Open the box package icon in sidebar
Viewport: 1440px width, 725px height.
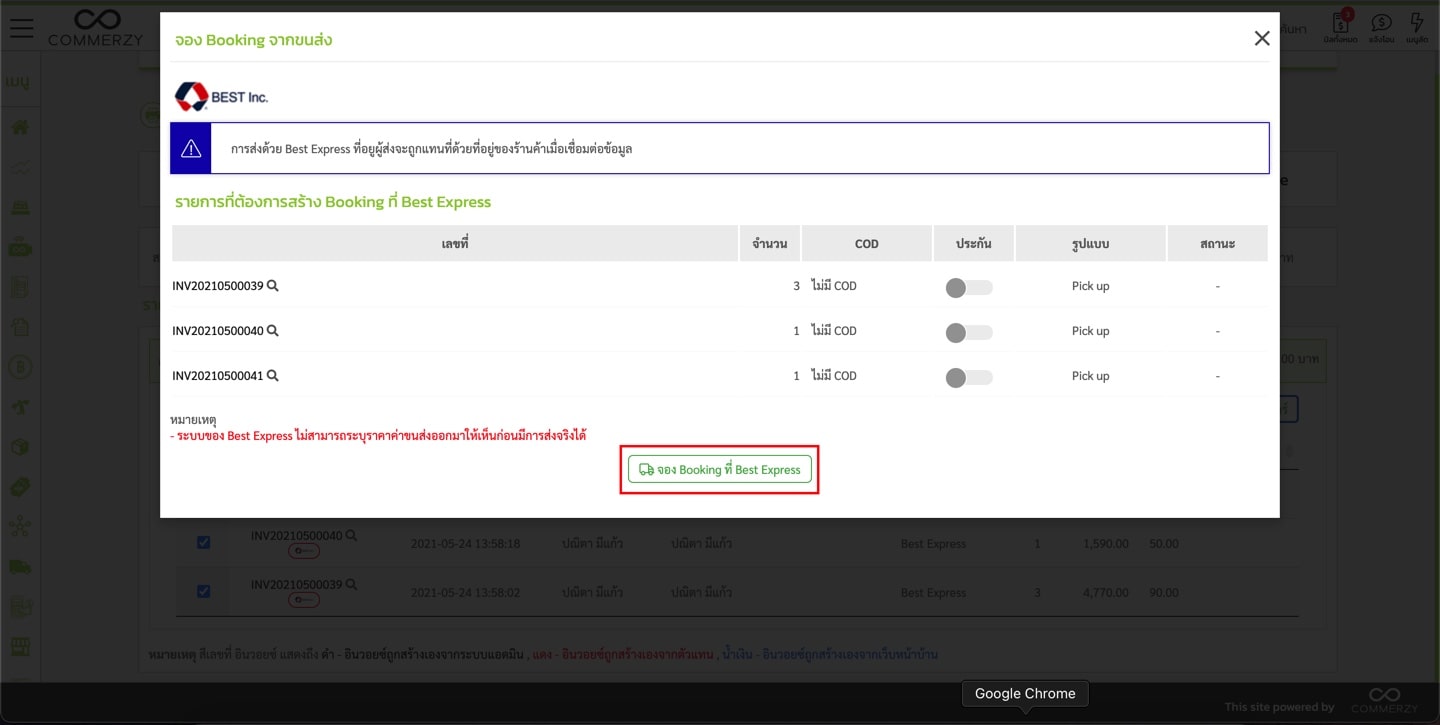click(x=20, y=447)
